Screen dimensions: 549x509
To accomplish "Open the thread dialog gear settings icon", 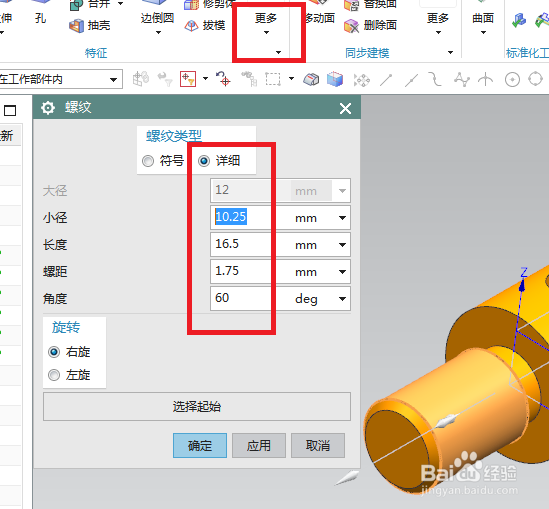I will (x=48, y=108).
